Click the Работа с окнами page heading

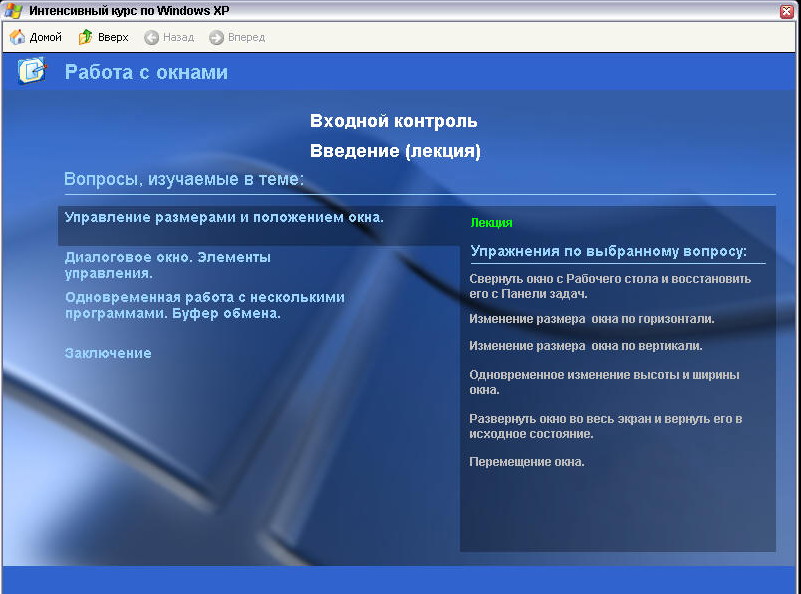coord(146,72)
